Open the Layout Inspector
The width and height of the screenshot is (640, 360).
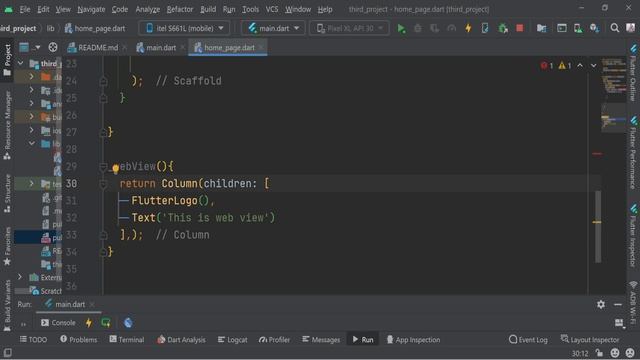(x=590, y=340)
